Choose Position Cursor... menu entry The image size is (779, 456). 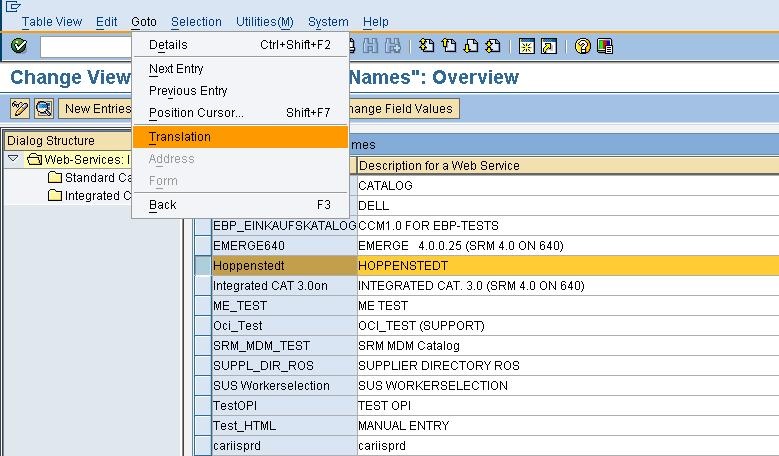(x=240, y=112)
